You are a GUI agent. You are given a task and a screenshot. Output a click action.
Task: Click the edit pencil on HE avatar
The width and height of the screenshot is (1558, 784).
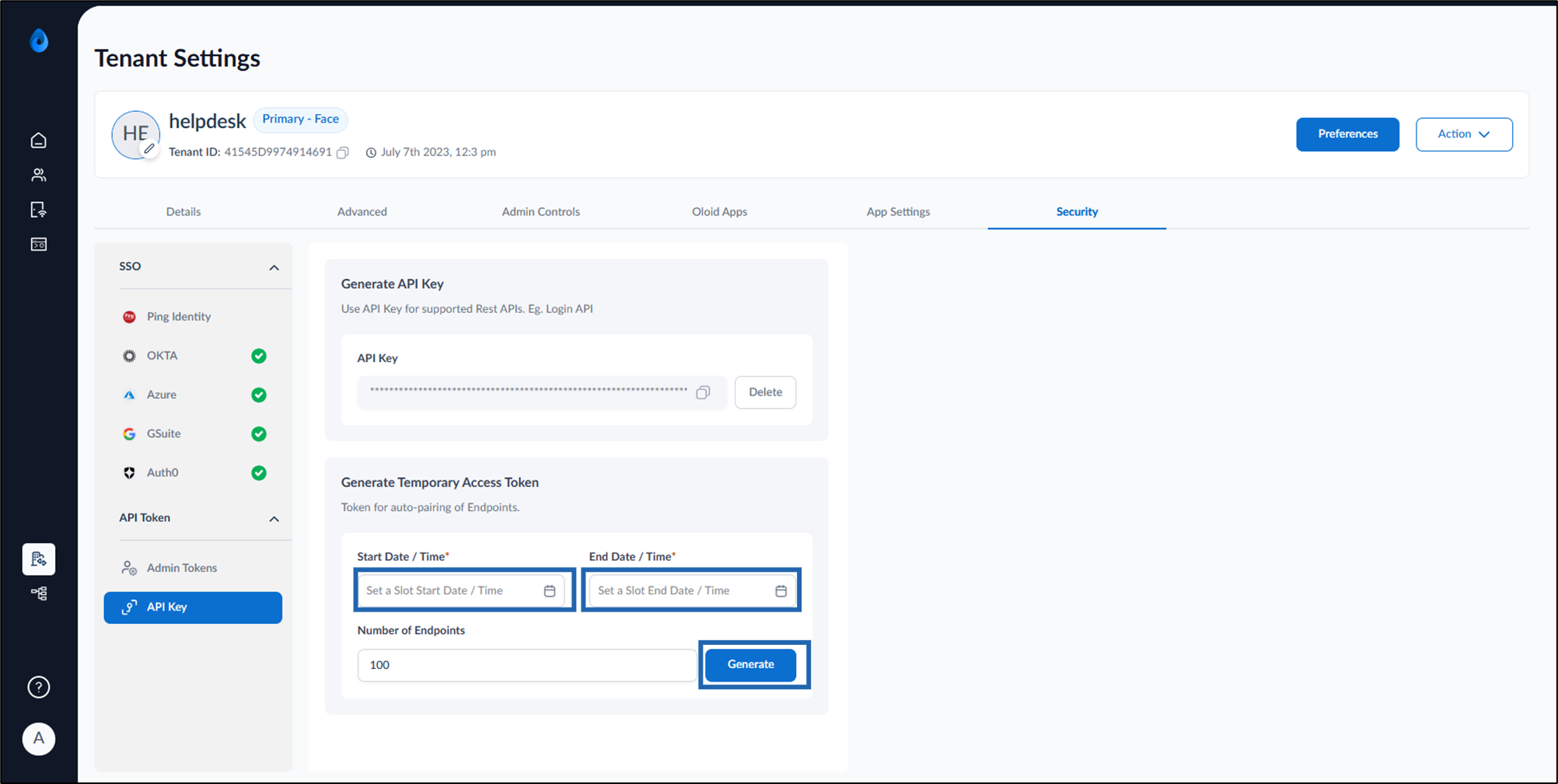click(149, 148)
